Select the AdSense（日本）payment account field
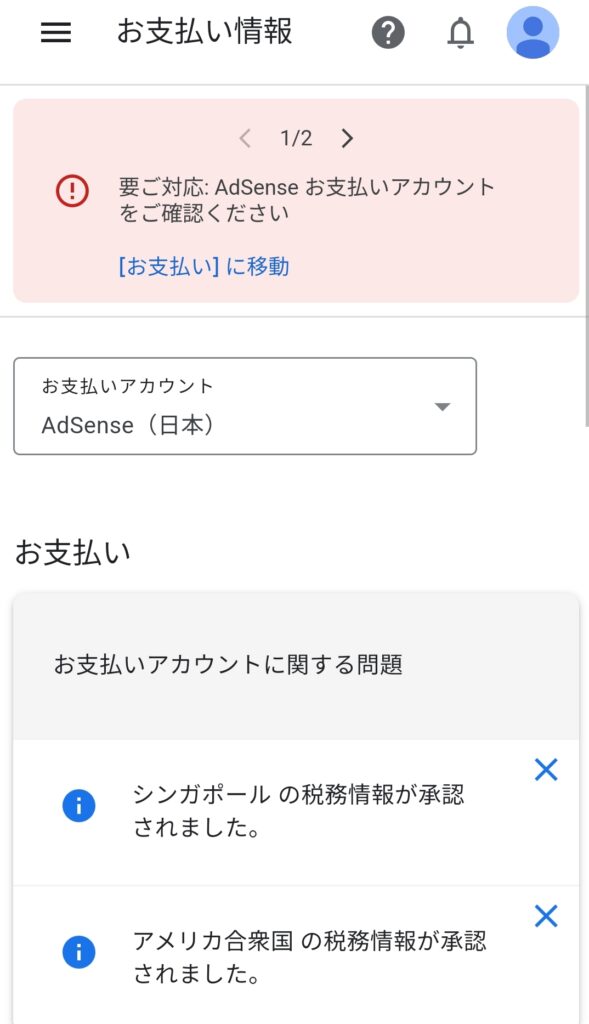This screenshot has height=1024, width=589. point(245,406)
